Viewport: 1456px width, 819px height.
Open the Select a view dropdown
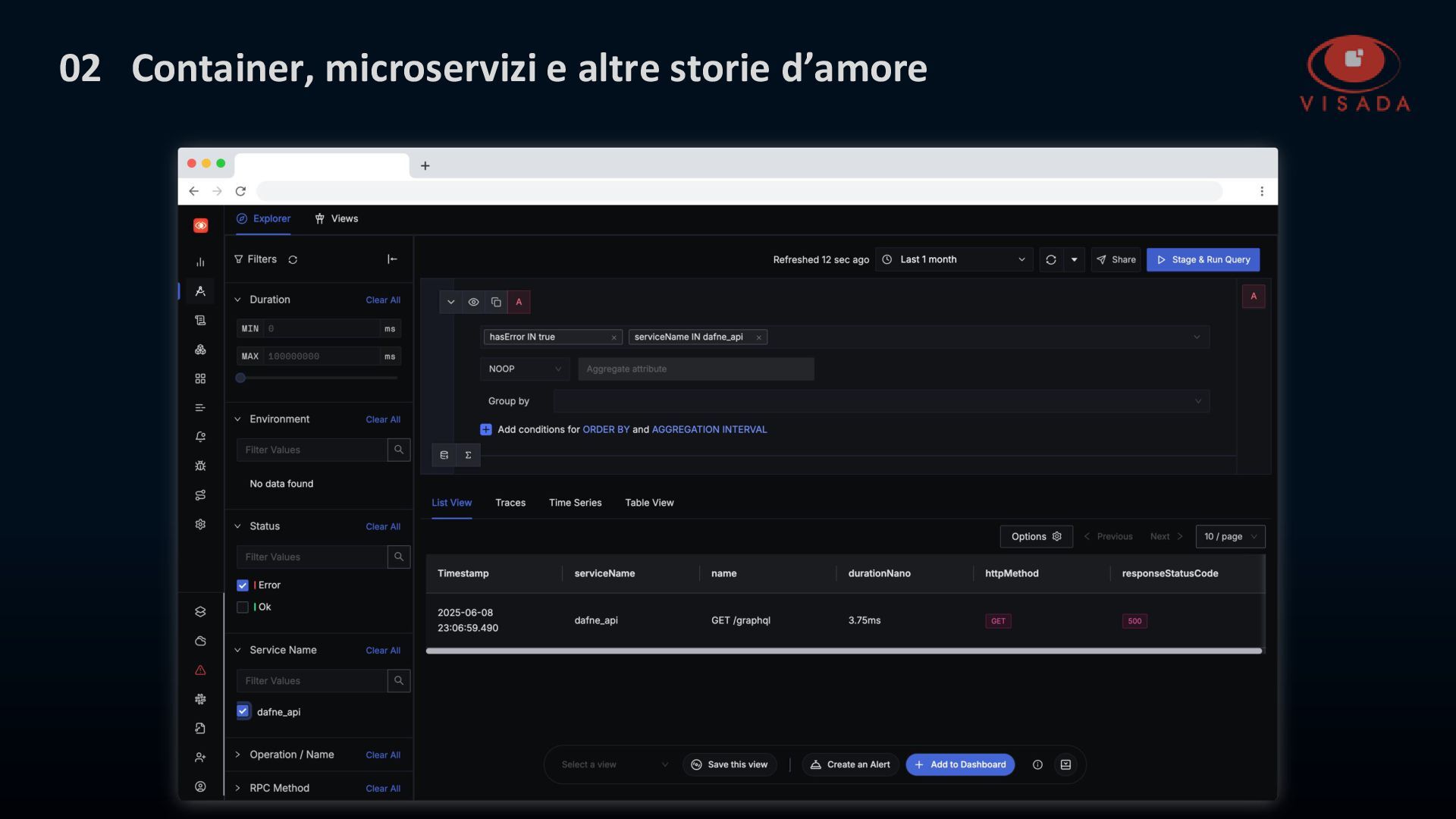pyautogui.click(x=614, y=764)
